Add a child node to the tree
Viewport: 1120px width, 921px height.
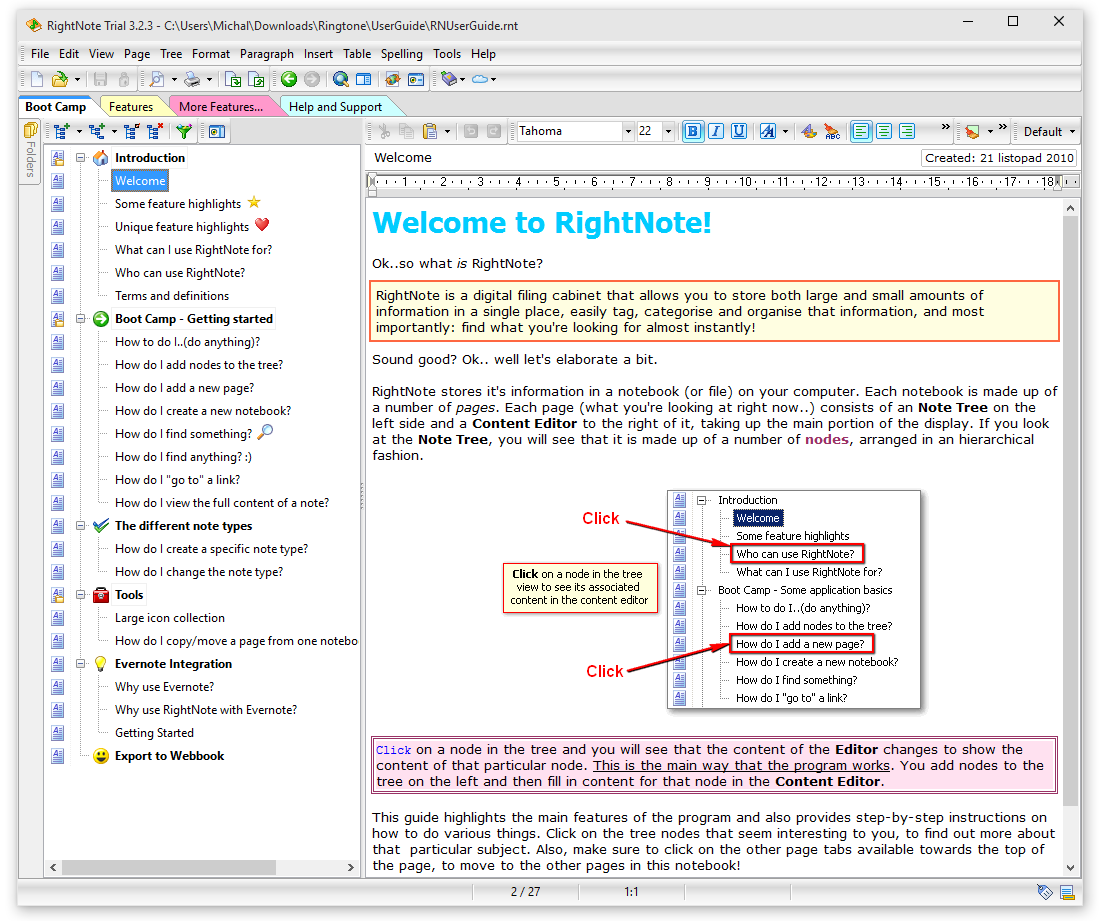pyautogui.click(x=97, y=131)
